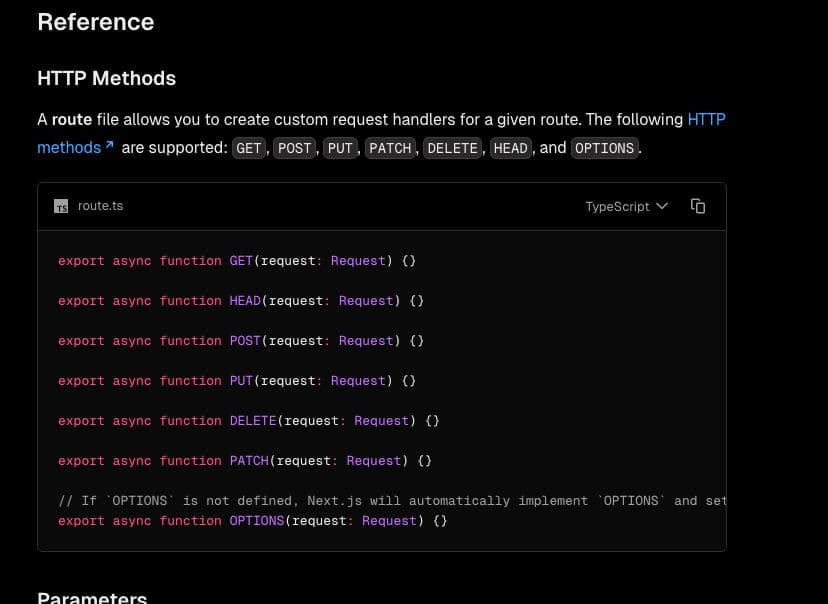Follow the 'HTTP methods' hyperlink
The image size is (828, 604).
(706, 119)
